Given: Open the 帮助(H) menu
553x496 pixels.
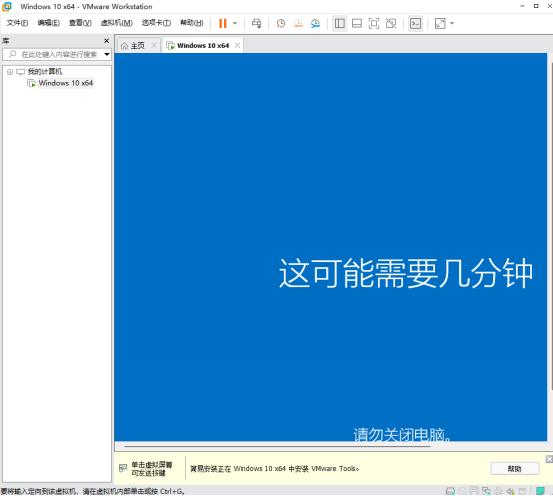Looking at the screenshot, I should pos(192,23).
